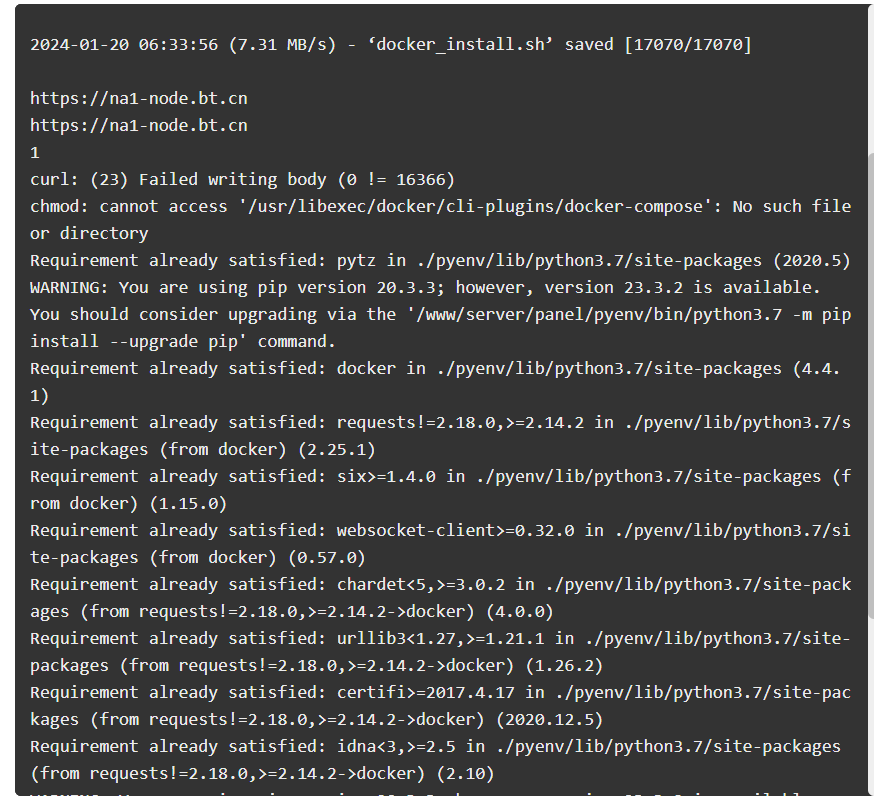Click the chmod cannot access docker-compose line
The height and width of the screenshot is (804, 874).
pos(440,220)
